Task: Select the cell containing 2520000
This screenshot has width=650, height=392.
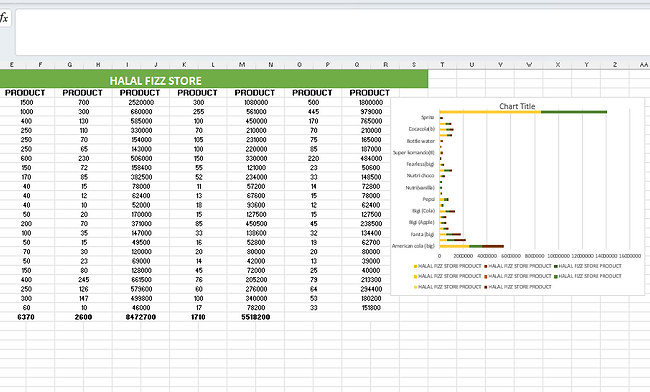Action: pyautogui.click(x=141, y=102)
